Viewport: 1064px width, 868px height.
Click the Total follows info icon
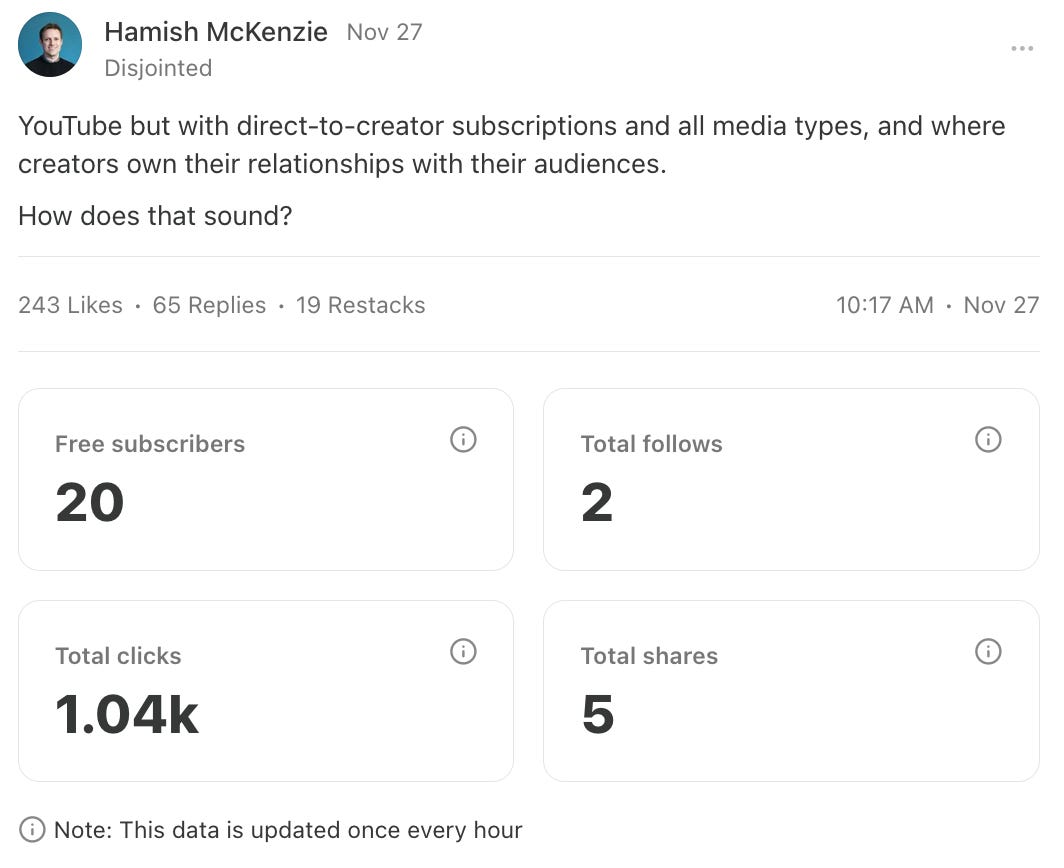(988, 440)
